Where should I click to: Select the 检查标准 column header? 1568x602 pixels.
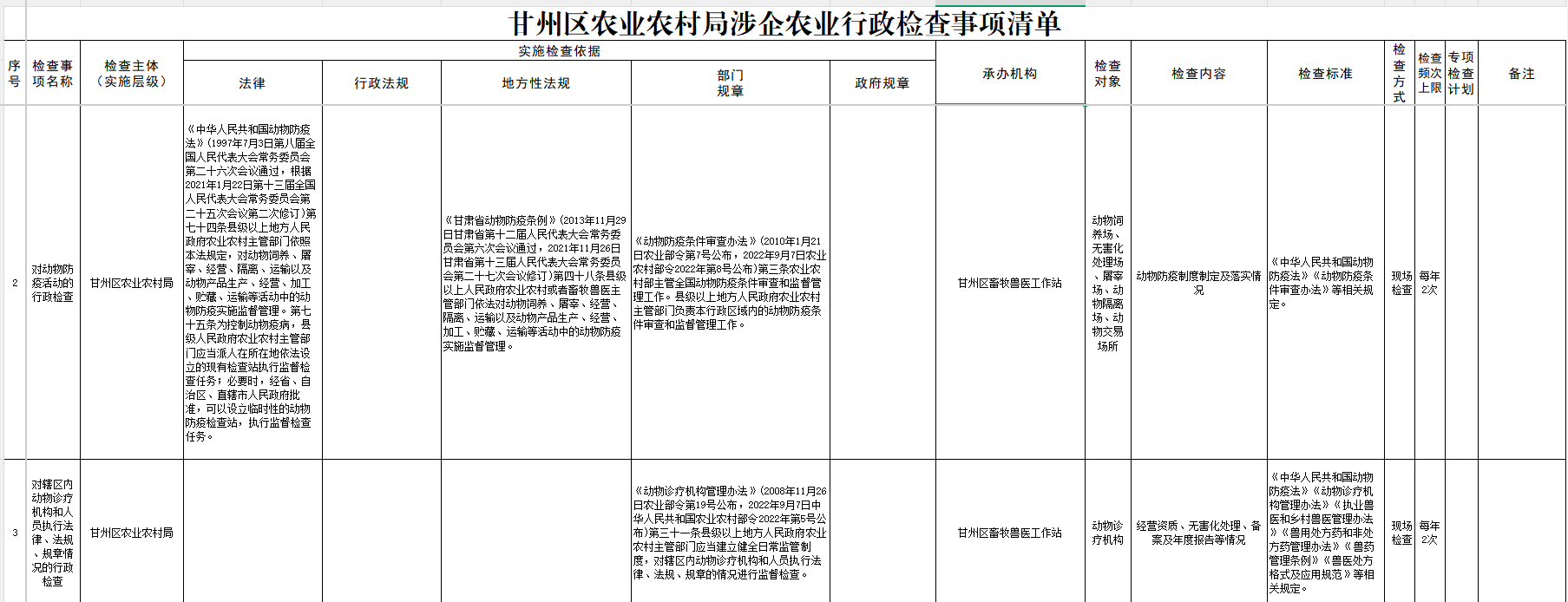(1325, 74)
